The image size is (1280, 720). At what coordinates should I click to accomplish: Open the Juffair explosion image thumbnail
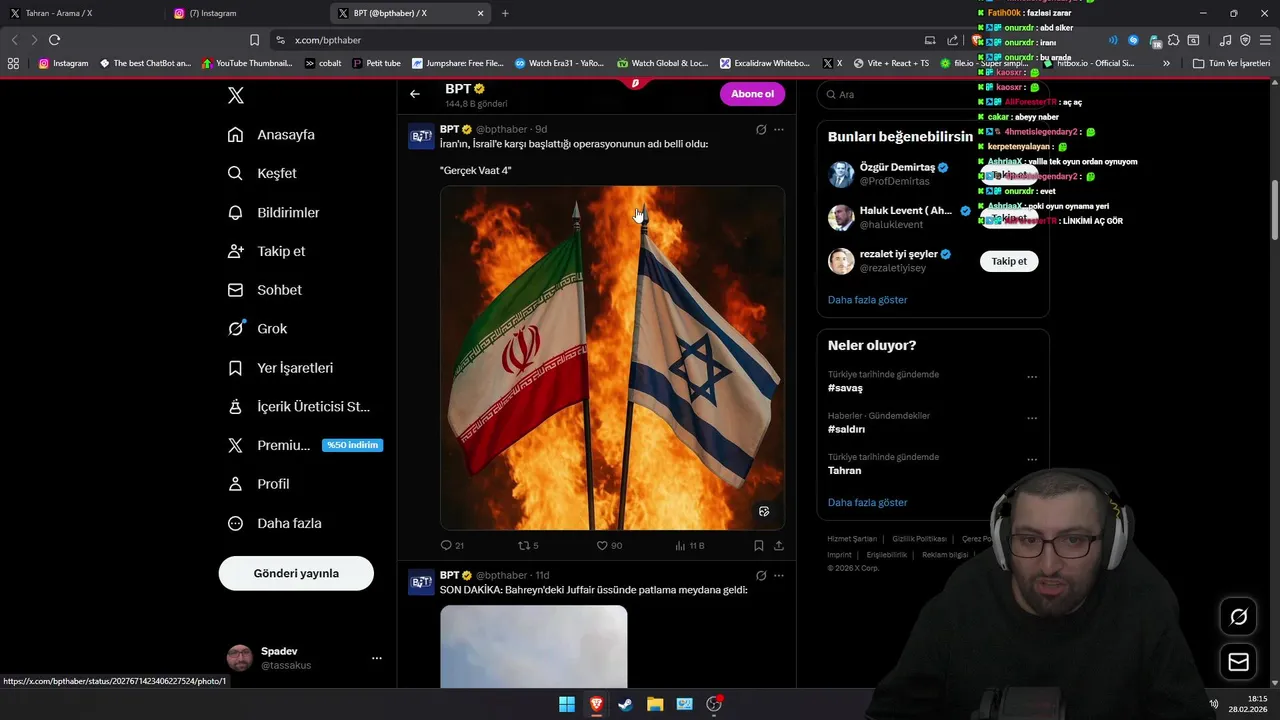tap(534, 646)
